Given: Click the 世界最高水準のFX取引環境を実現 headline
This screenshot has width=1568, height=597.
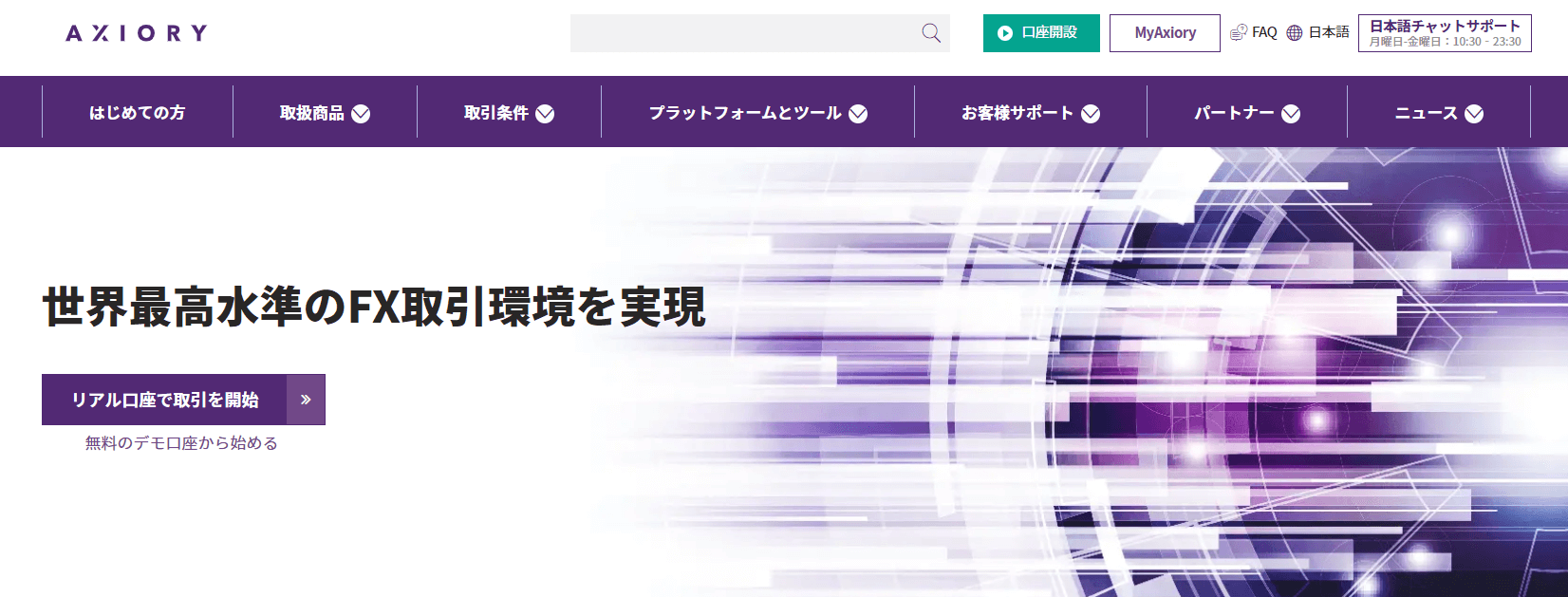Looking at the screenshot, I should [x=374, y=308].
